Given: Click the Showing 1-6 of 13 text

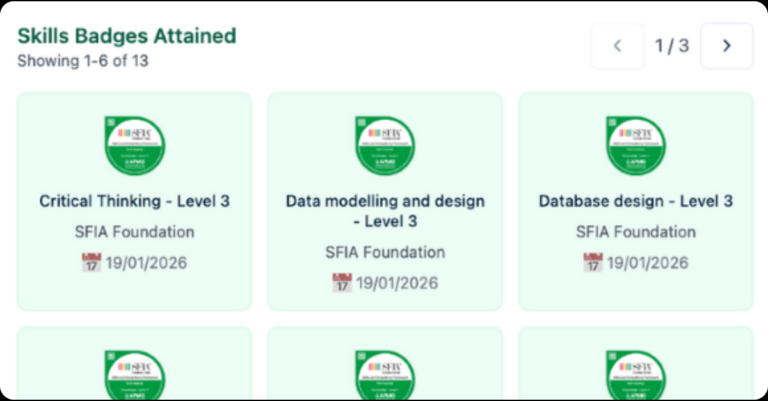Looking at the screenshot, I should 83,61.
